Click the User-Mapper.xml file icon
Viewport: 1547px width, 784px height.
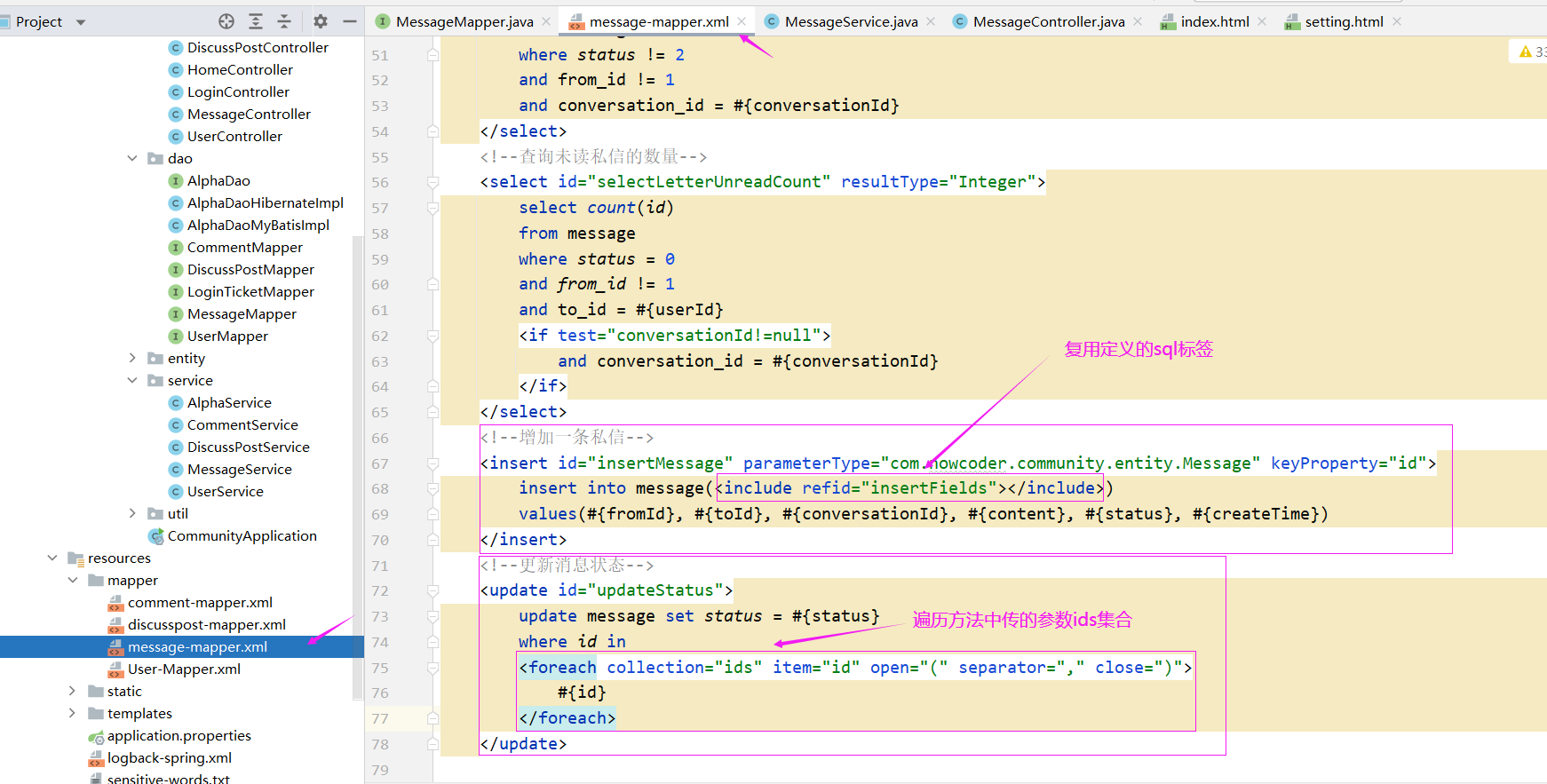[x=115, y=669]
